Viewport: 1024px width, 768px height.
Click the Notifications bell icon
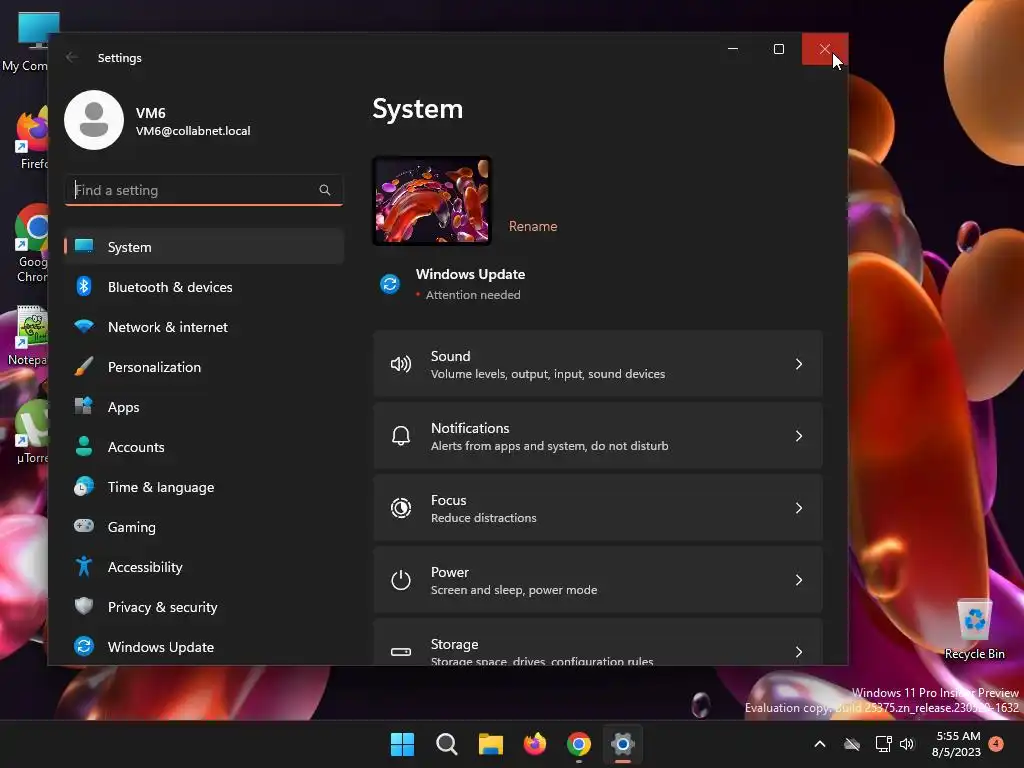click(x=400, y=436)
